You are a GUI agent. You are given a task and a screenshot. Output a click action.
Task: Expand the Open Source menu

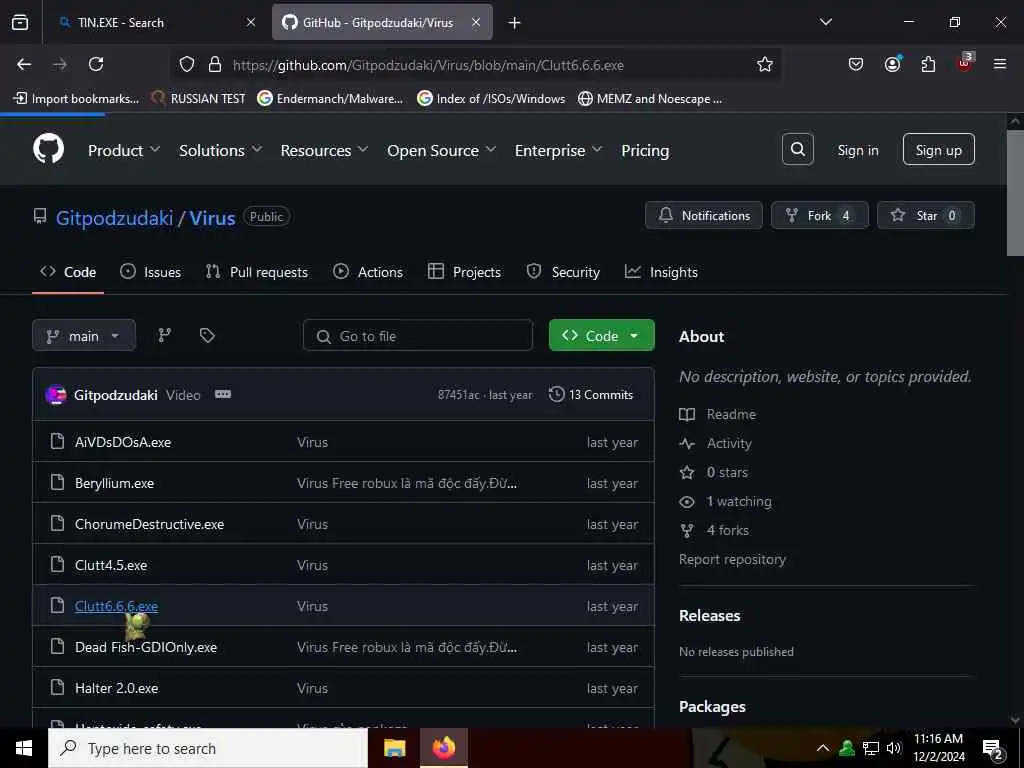(441, 150)
